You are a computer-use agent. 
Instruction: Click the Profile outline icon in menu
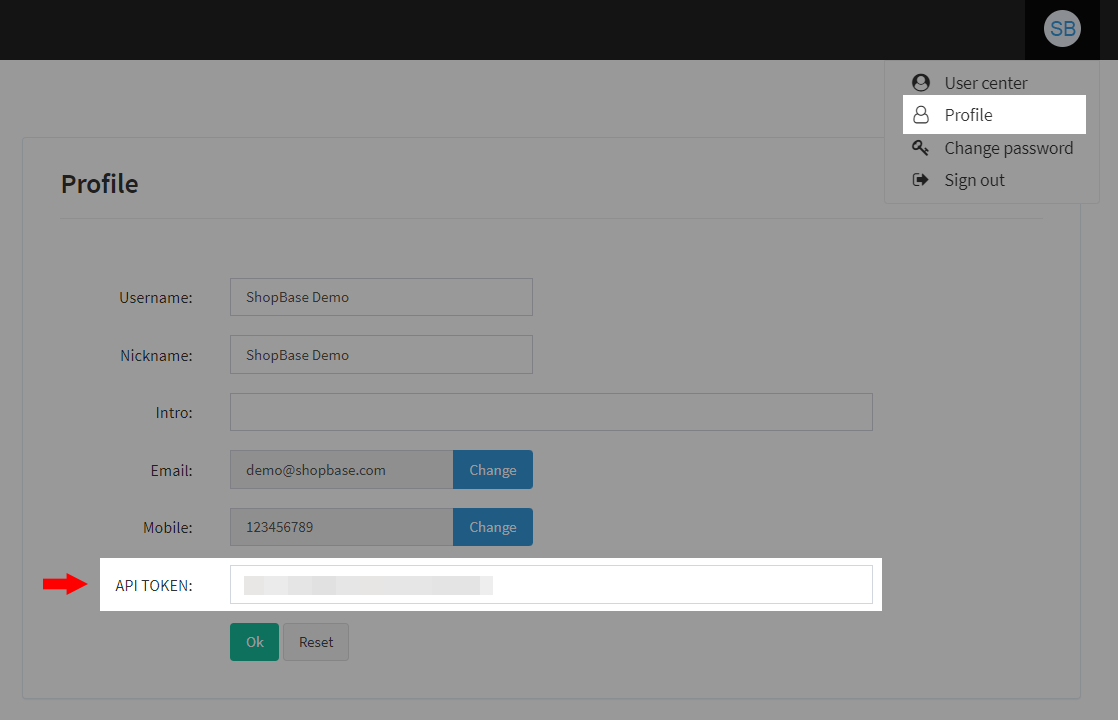pos(920,115)
